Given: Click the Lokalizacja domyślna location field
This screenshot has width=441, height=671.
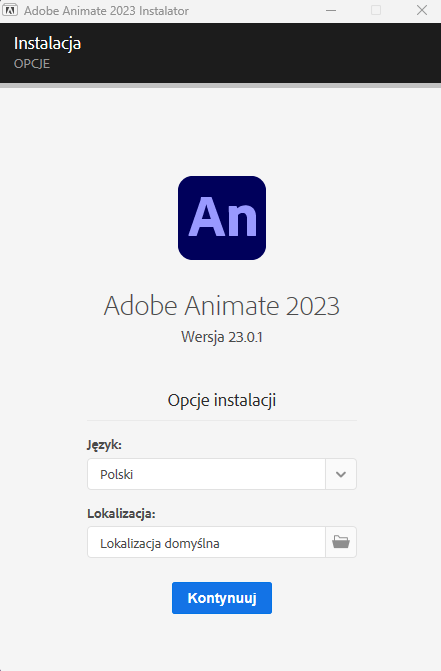Looking at the screenshot, I should click(207, 542).
